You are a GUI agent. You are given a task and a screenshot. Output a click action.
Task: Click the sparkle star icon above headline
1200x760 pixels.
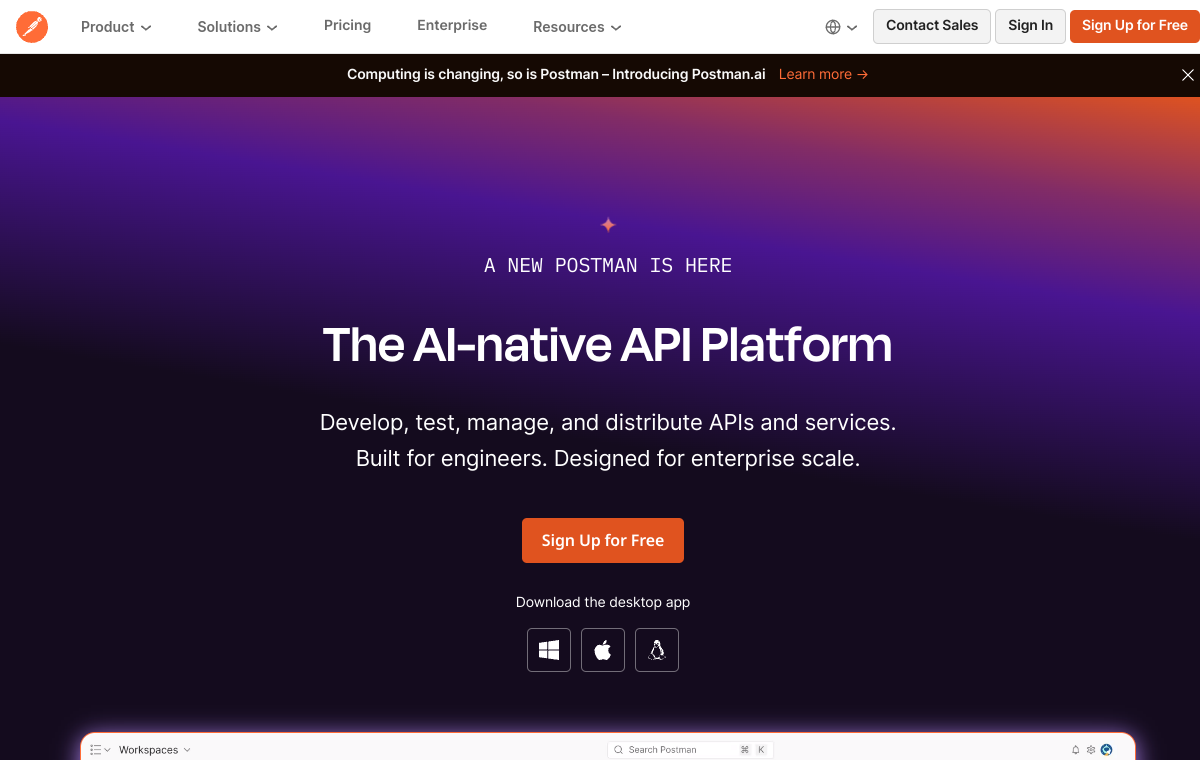pyautogui.click(x=608, y=225)
